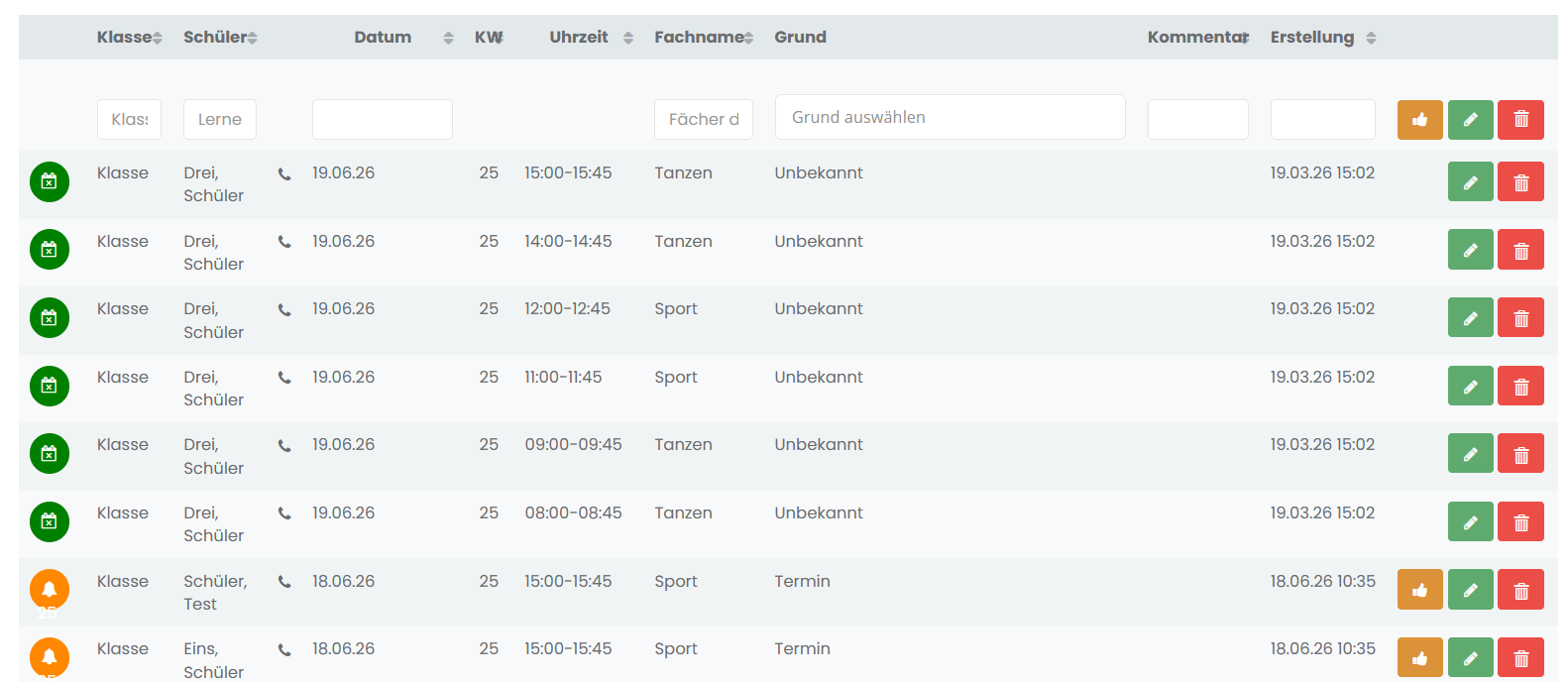Open the Fächer filter dropdown
The height and width of the screenshot is (682, 1568).
pyautogui.click(x=704, y=119)
